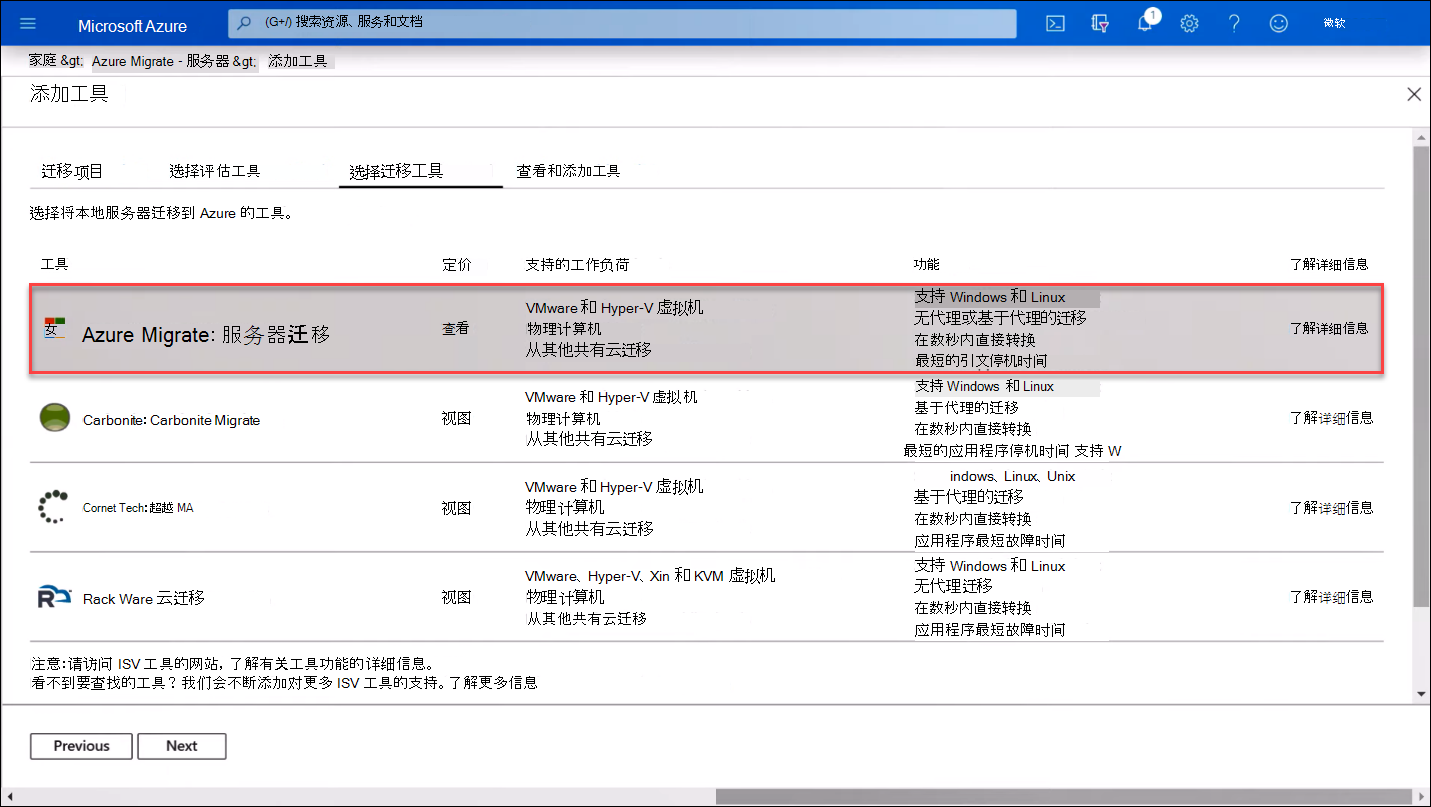Click the 工具 column header
The image size is (1431, 807).
point(54,264)
